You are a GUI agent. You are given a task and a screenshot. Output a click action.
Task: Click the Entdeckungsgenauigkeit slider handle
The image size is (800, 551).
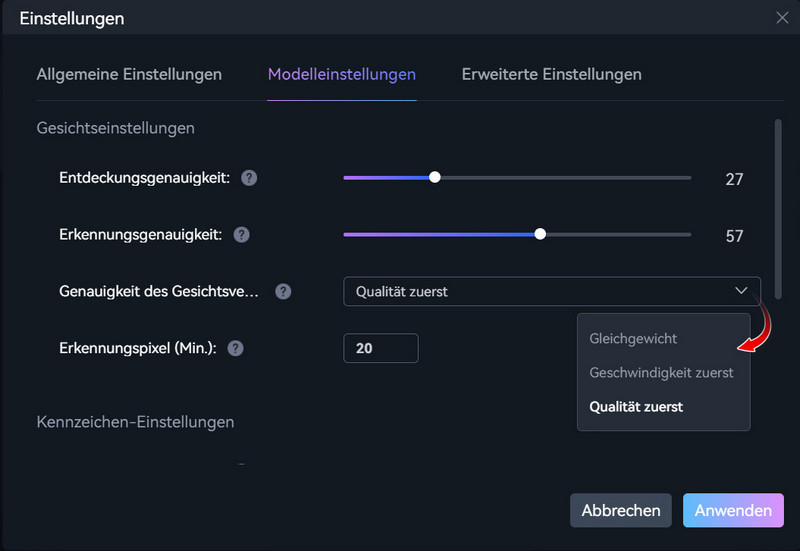click(x=435, y=178)
